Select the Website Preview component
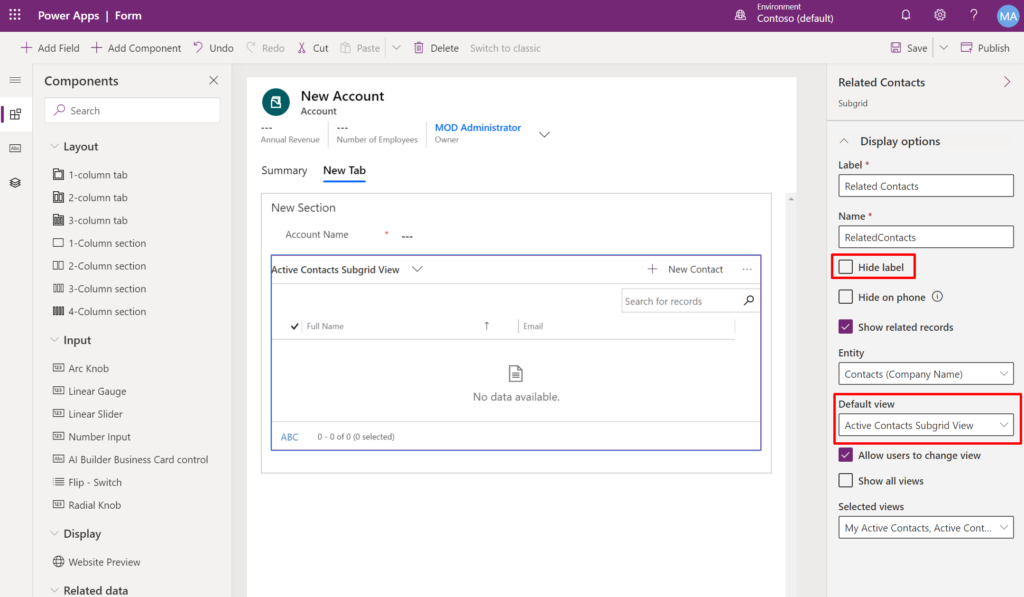Viewport: 1024px width, 597px height. [97, 562]
